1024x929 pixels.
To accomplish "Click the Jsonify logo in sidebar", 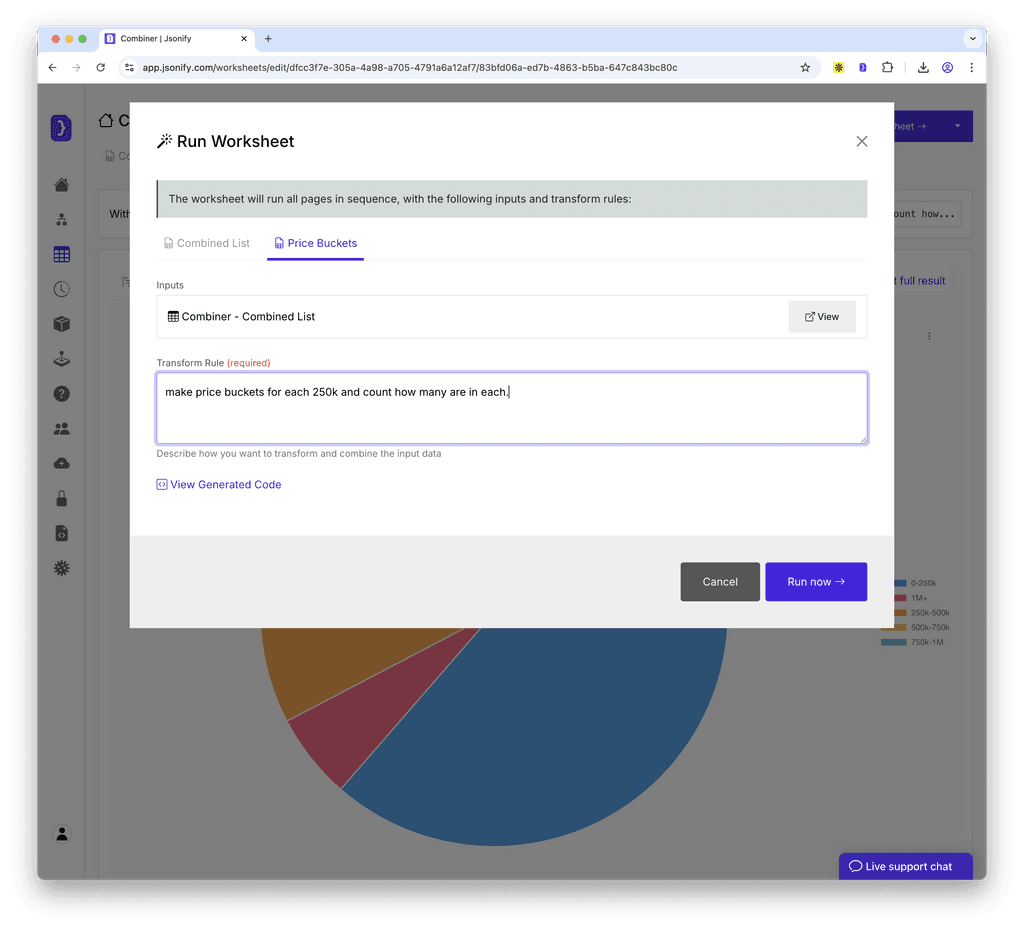I will pos(61,128).
